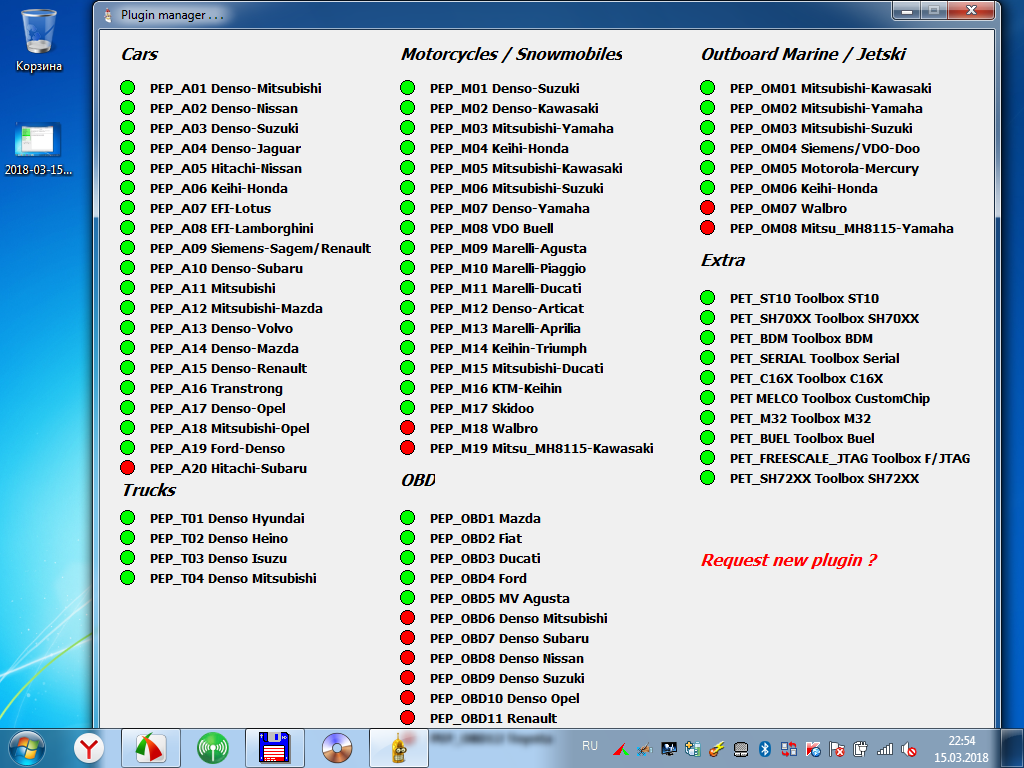1024x768 pixels.
Task: Click the green status dot beside PEP_A08 EFI-Lamborghini
Action: point(127,228)
